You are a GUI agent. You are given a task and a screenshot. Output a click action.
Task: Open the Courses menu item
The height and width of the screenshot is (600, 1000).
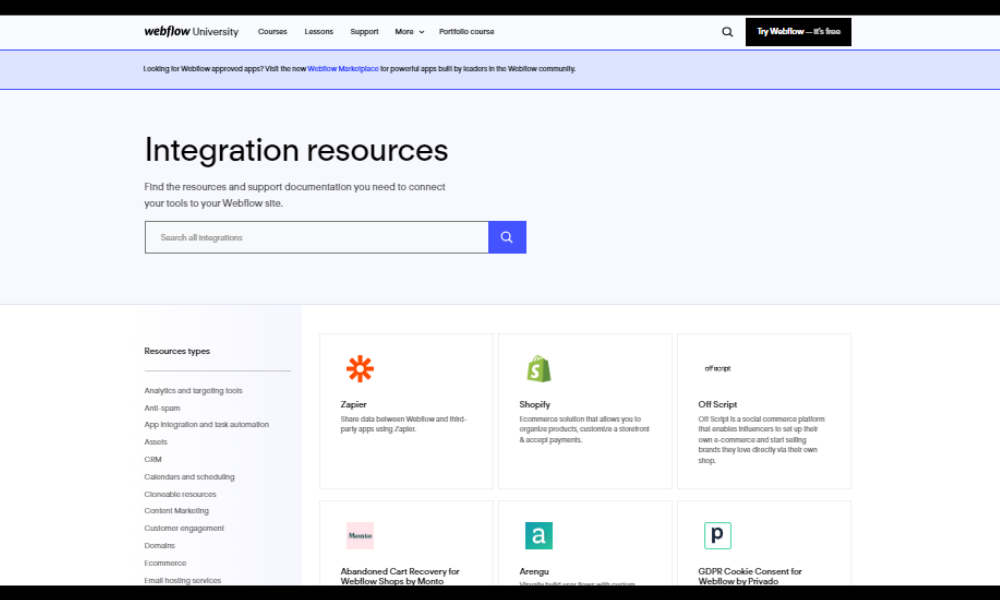click(x=272, y=31)
